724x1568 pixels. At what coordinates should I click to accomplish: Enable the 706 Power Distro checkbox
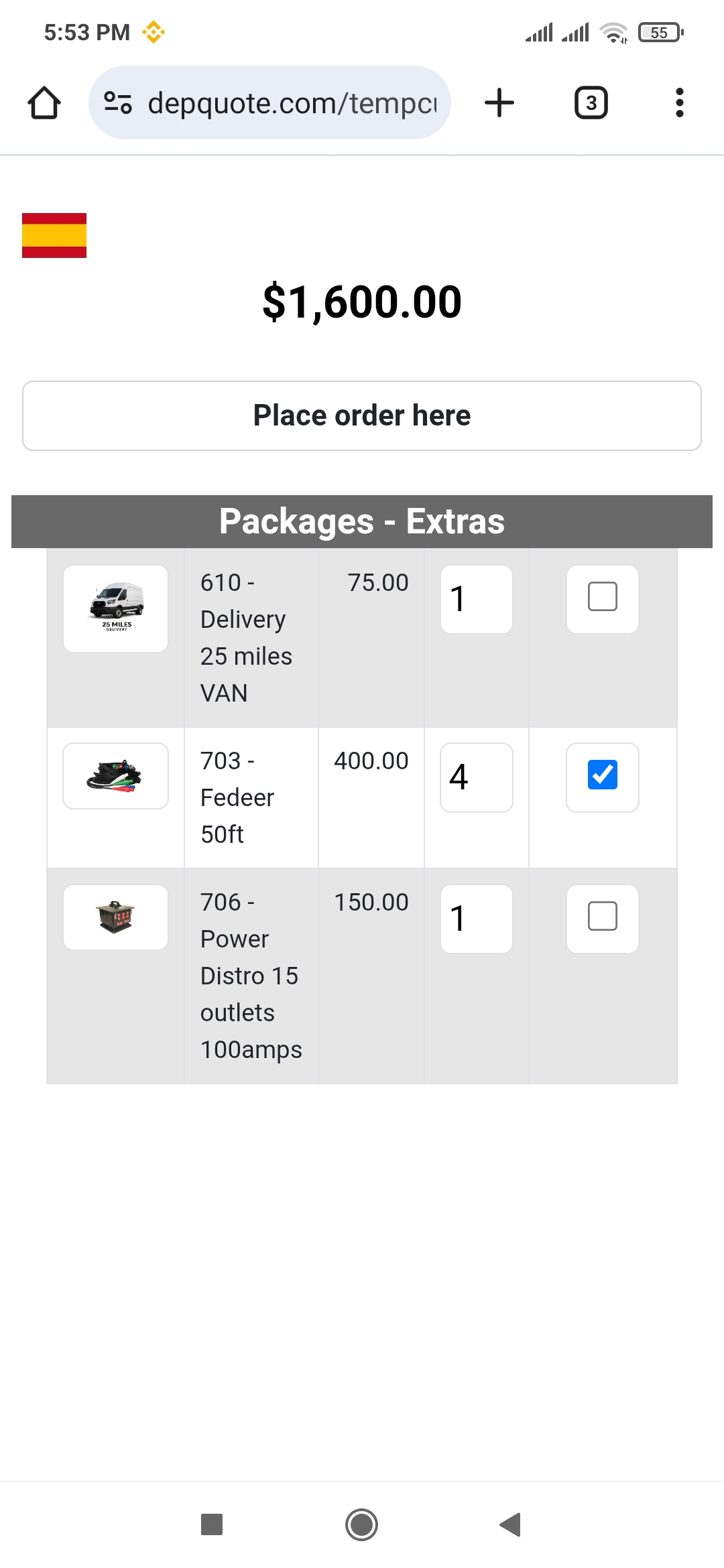pyautogui.click(x=602, y=917)
